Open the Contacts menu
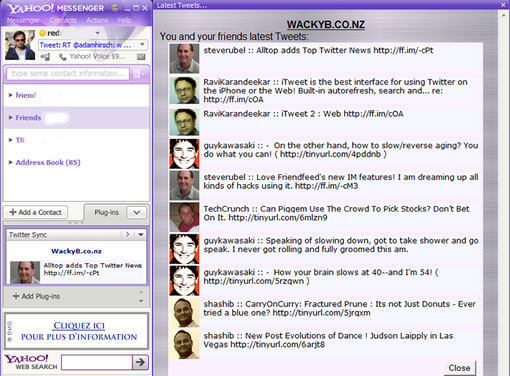The height and width of the screenshot is (376, 510). (x=63, y=20)
